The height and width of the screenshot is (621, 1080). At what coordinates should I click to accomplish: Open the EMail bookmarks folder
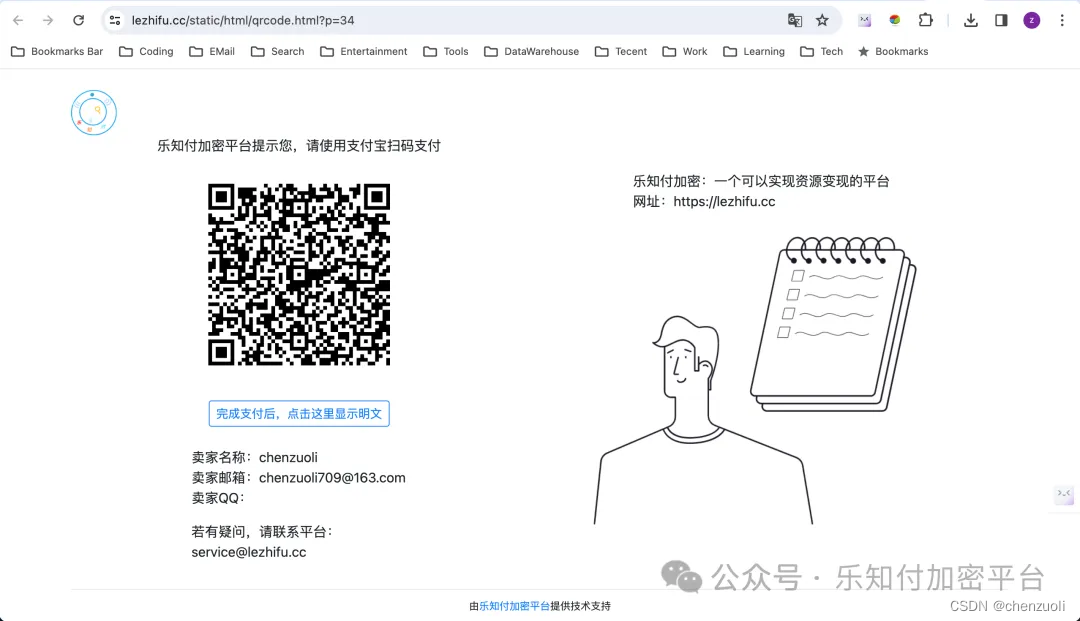pyautogui.click(x=212, y=52)
